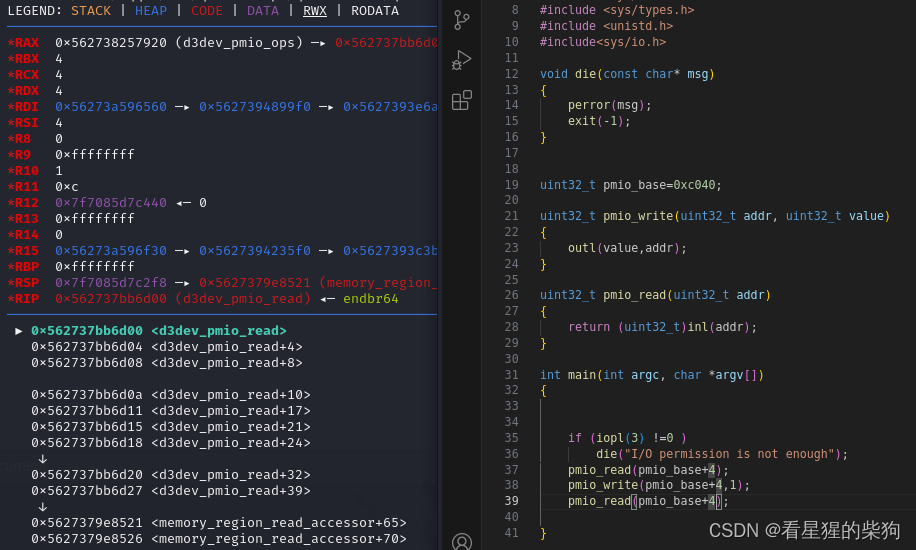Click R15 pointer 0x56273a596f30
The height and width of the screenshot is (550, 916).
click(111, 250)
